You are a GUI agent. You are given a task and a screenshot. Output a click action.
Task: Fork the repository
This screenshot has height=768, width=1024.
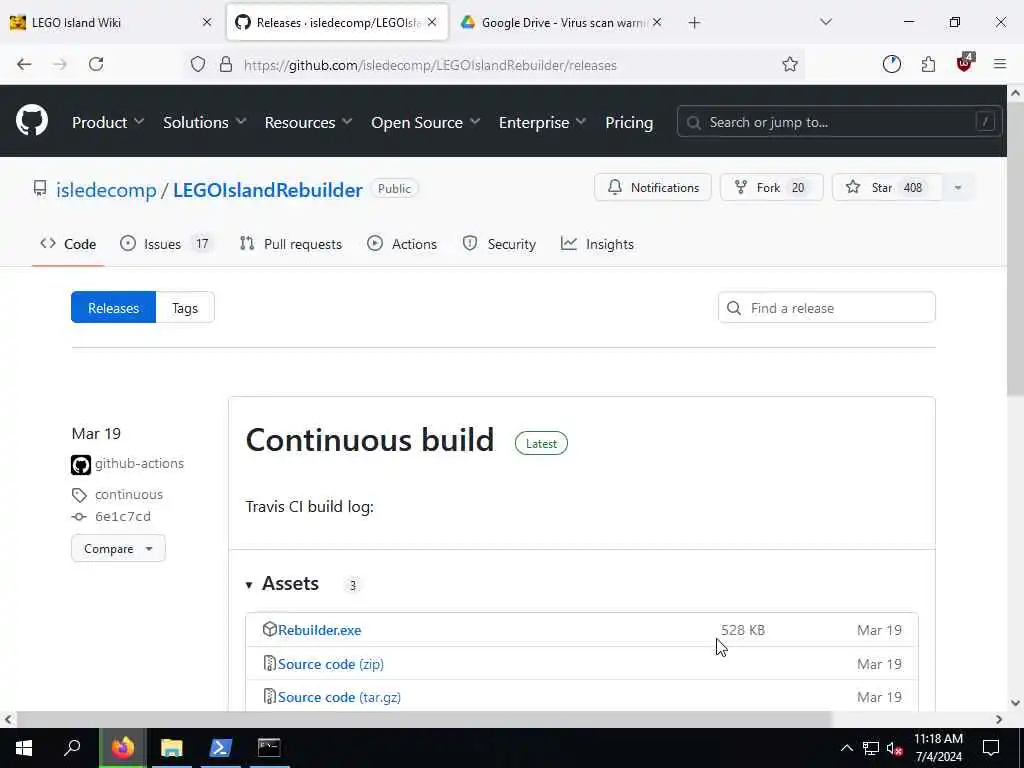tap(771, 188)
